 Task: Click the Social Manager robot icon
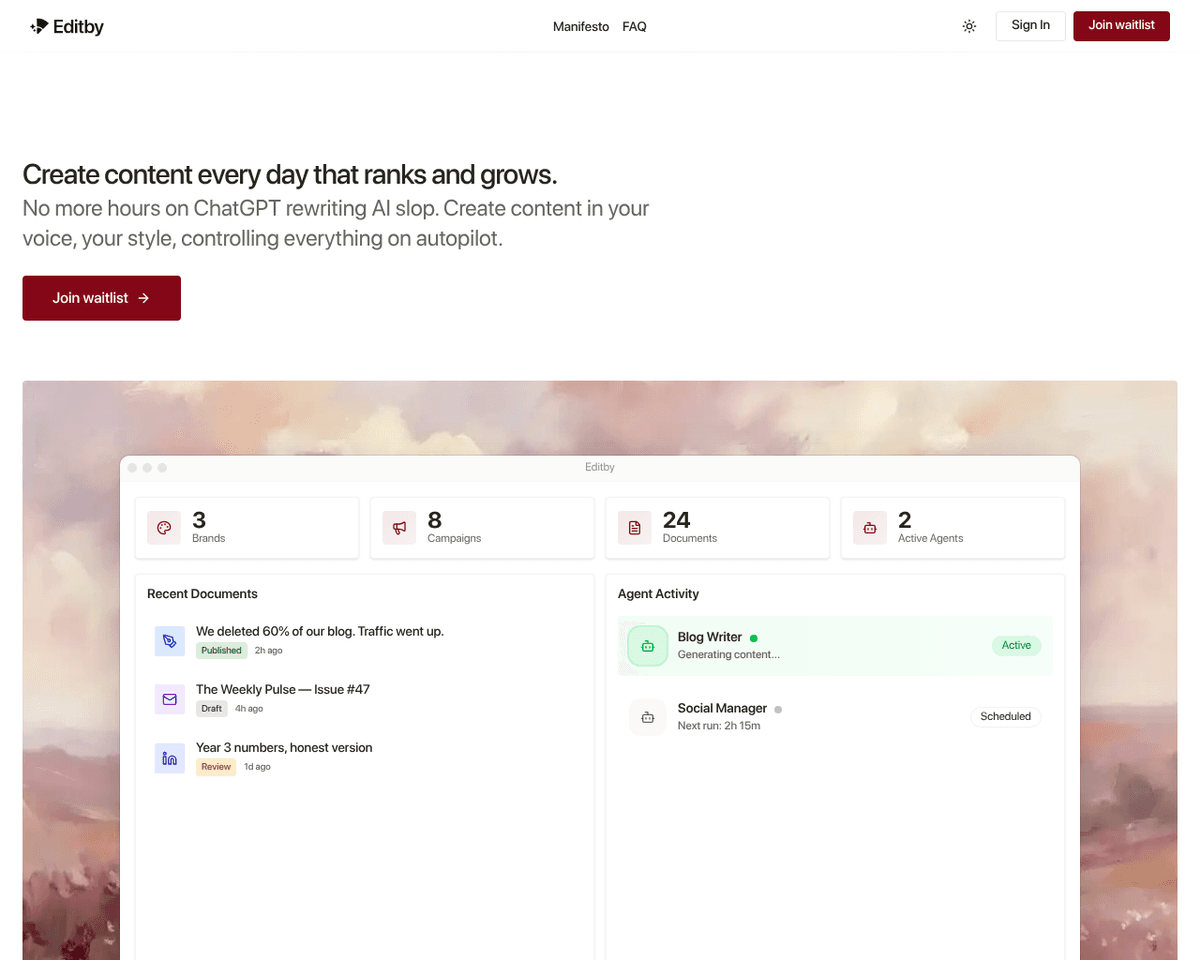648,717
